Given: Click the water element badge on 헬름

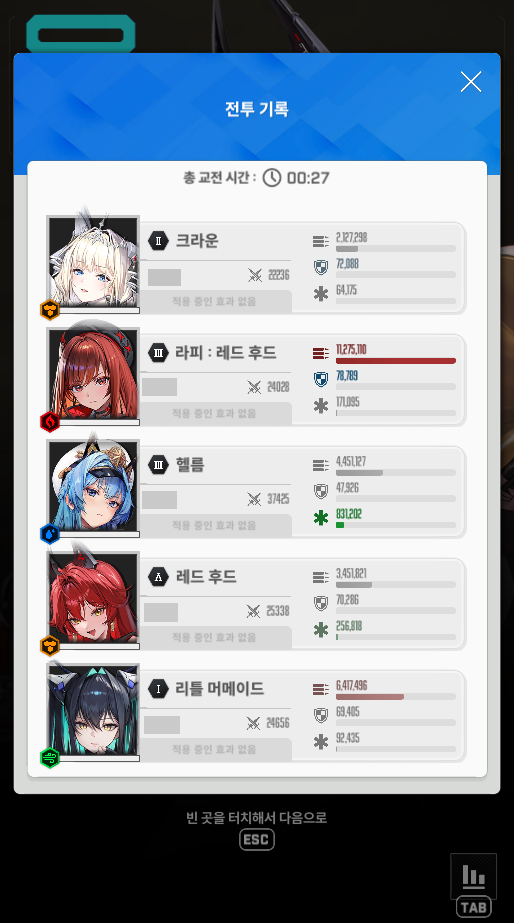Looking at the screenshot, I should [49, 533].
